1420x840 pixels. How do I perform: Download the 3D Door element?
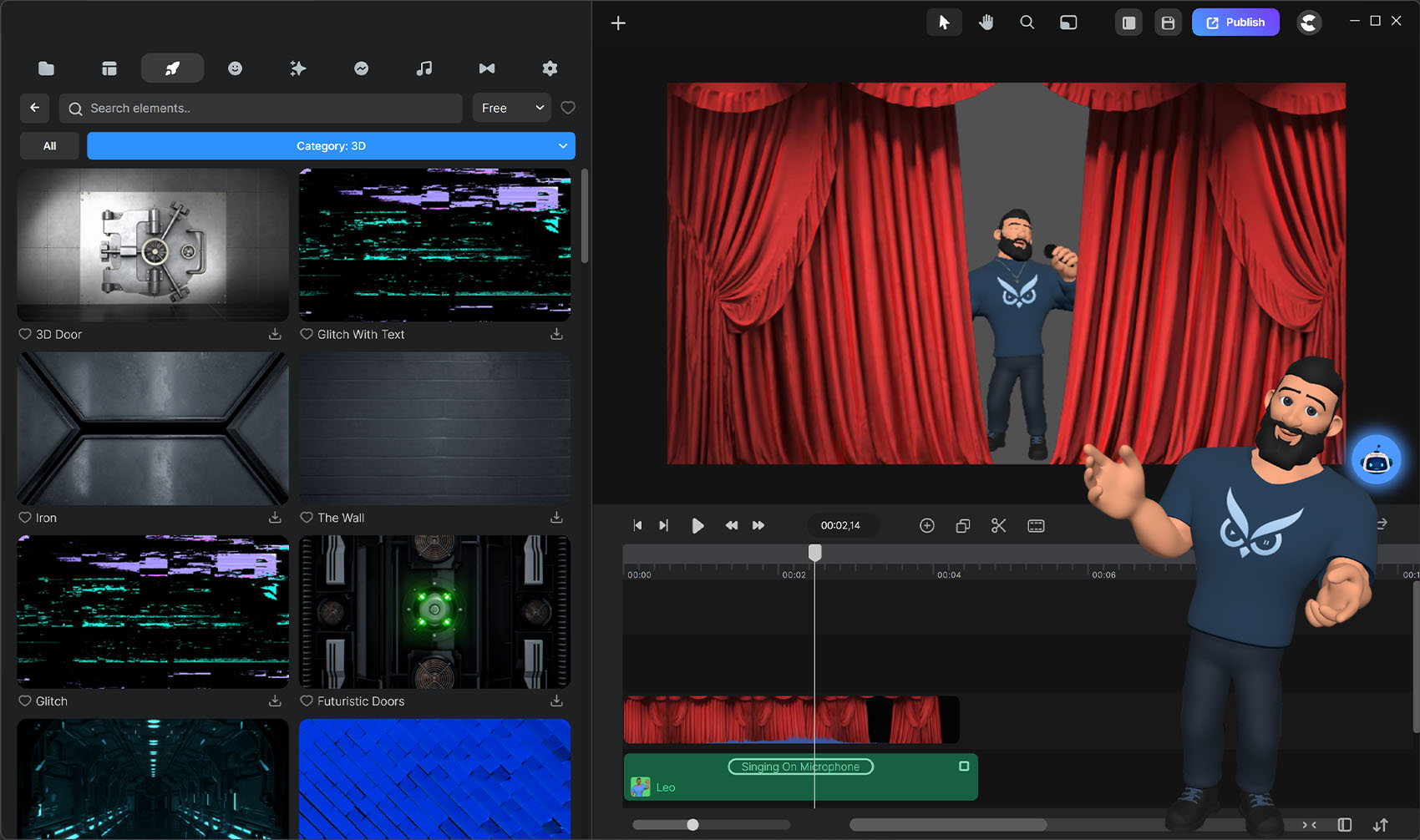pyautogui.click(x=275, y=334)
